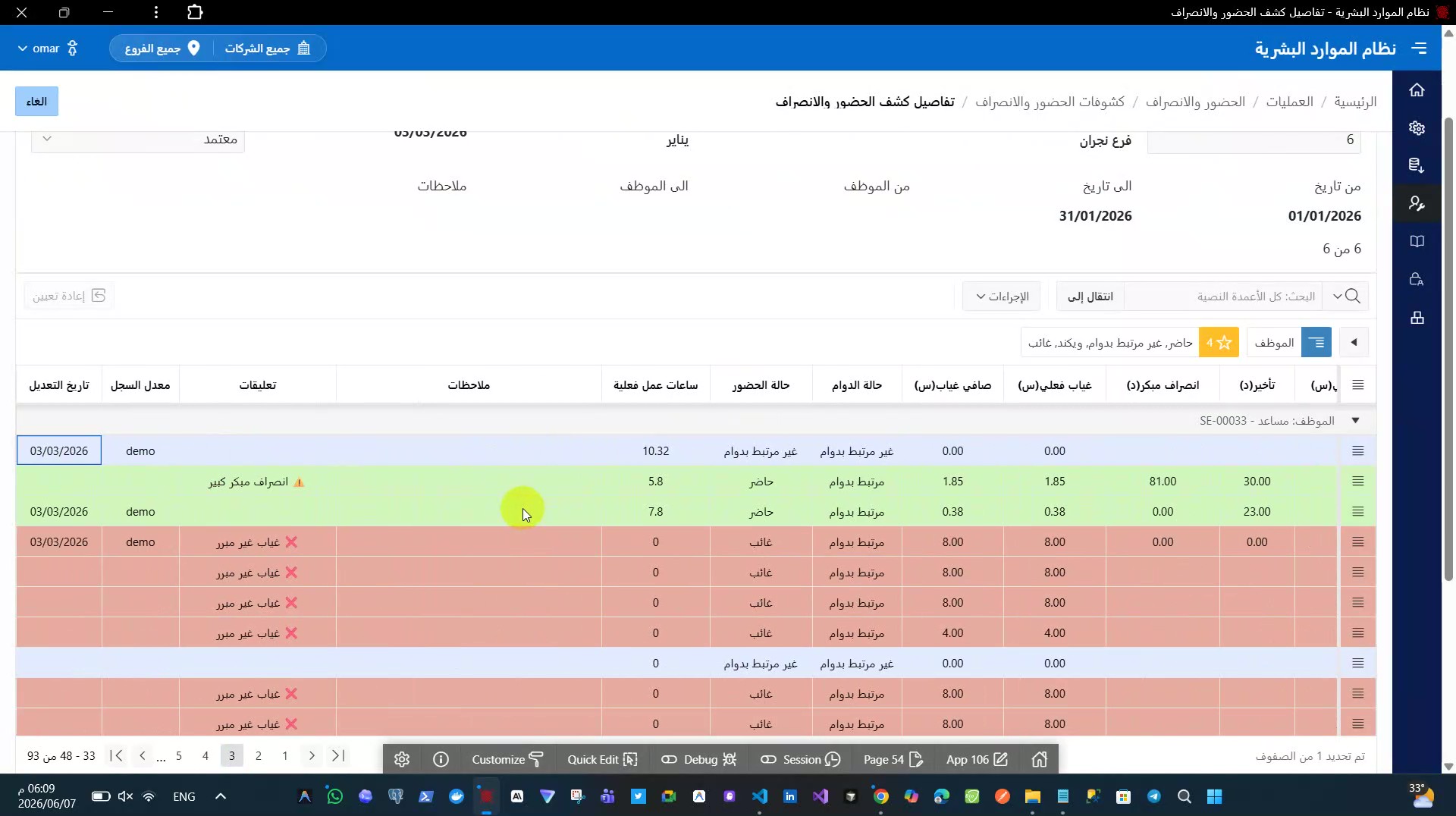Open the developer toolbar home icon
The width and height of the screenshot is (1456, 816).
pyautogui.click(x=1039, y=759)
